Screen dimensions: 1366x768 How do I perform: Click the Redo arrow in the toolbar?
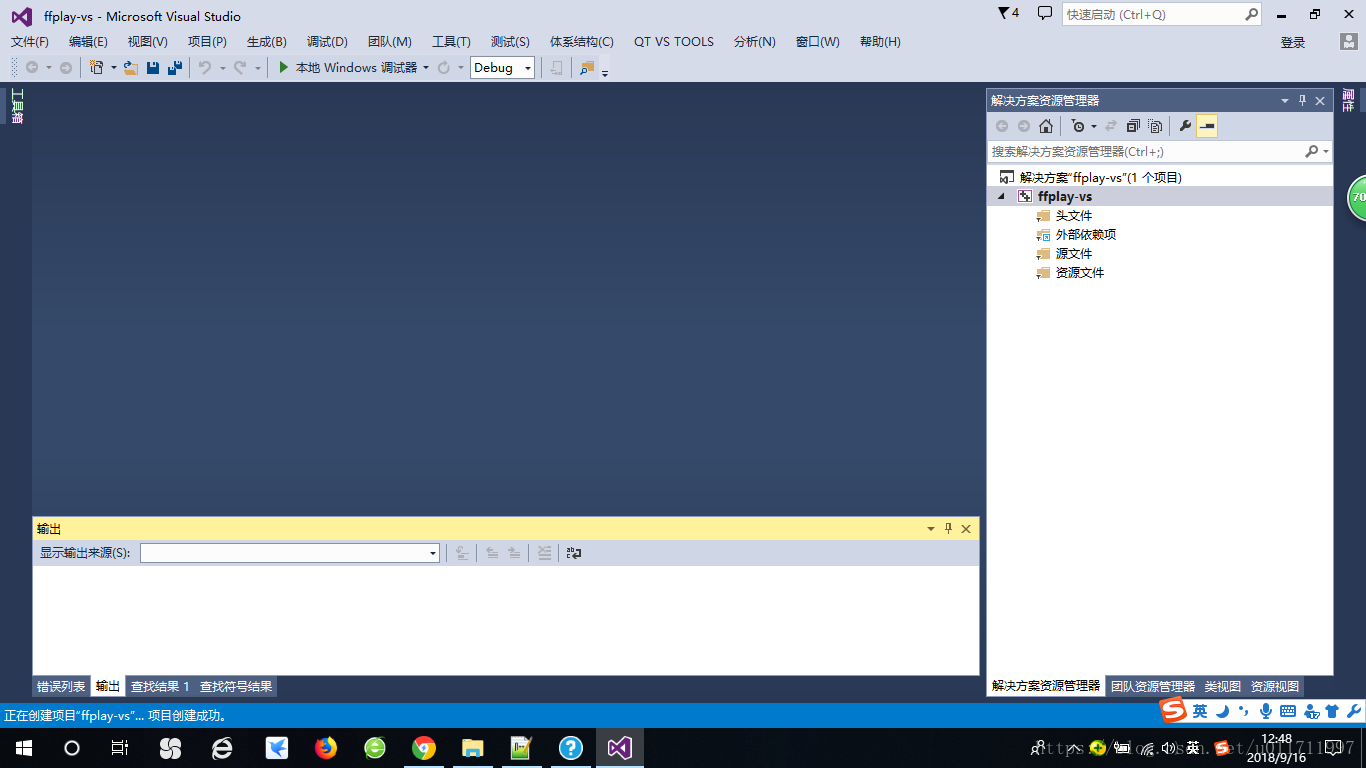coord(240,68)
